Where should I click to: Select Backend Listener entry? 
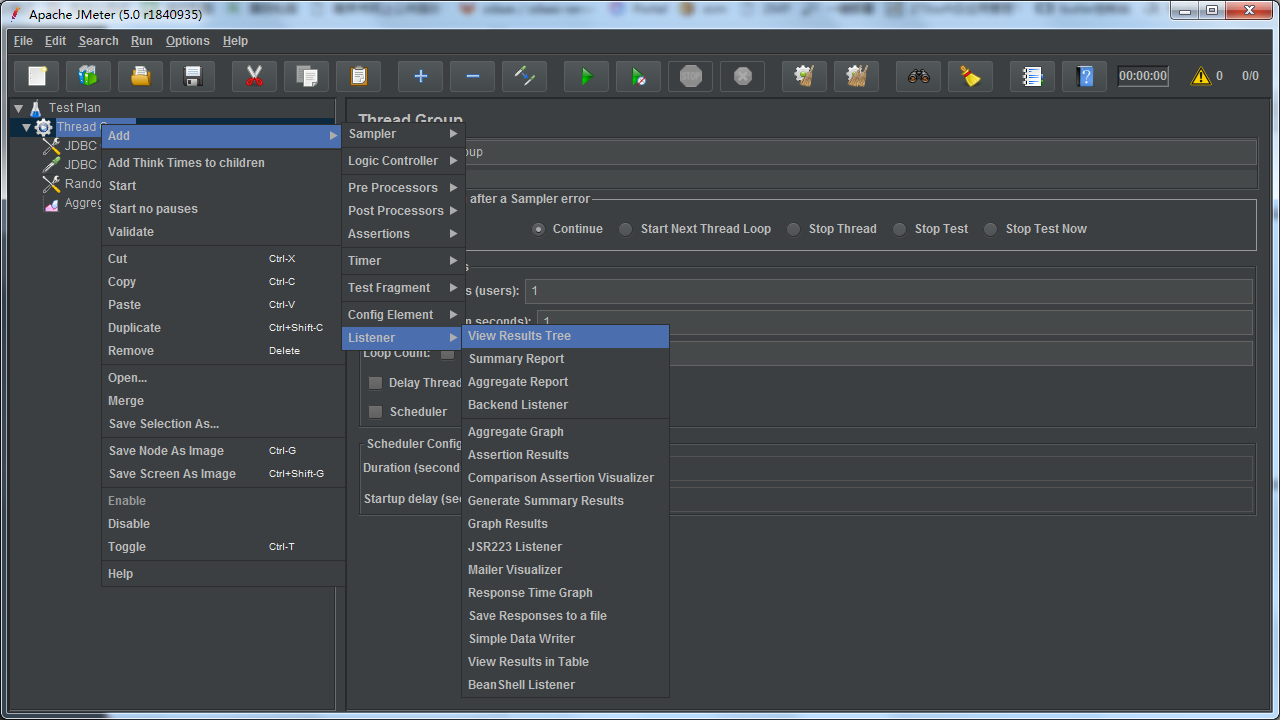pyautogui.click(x=565, y=405)
